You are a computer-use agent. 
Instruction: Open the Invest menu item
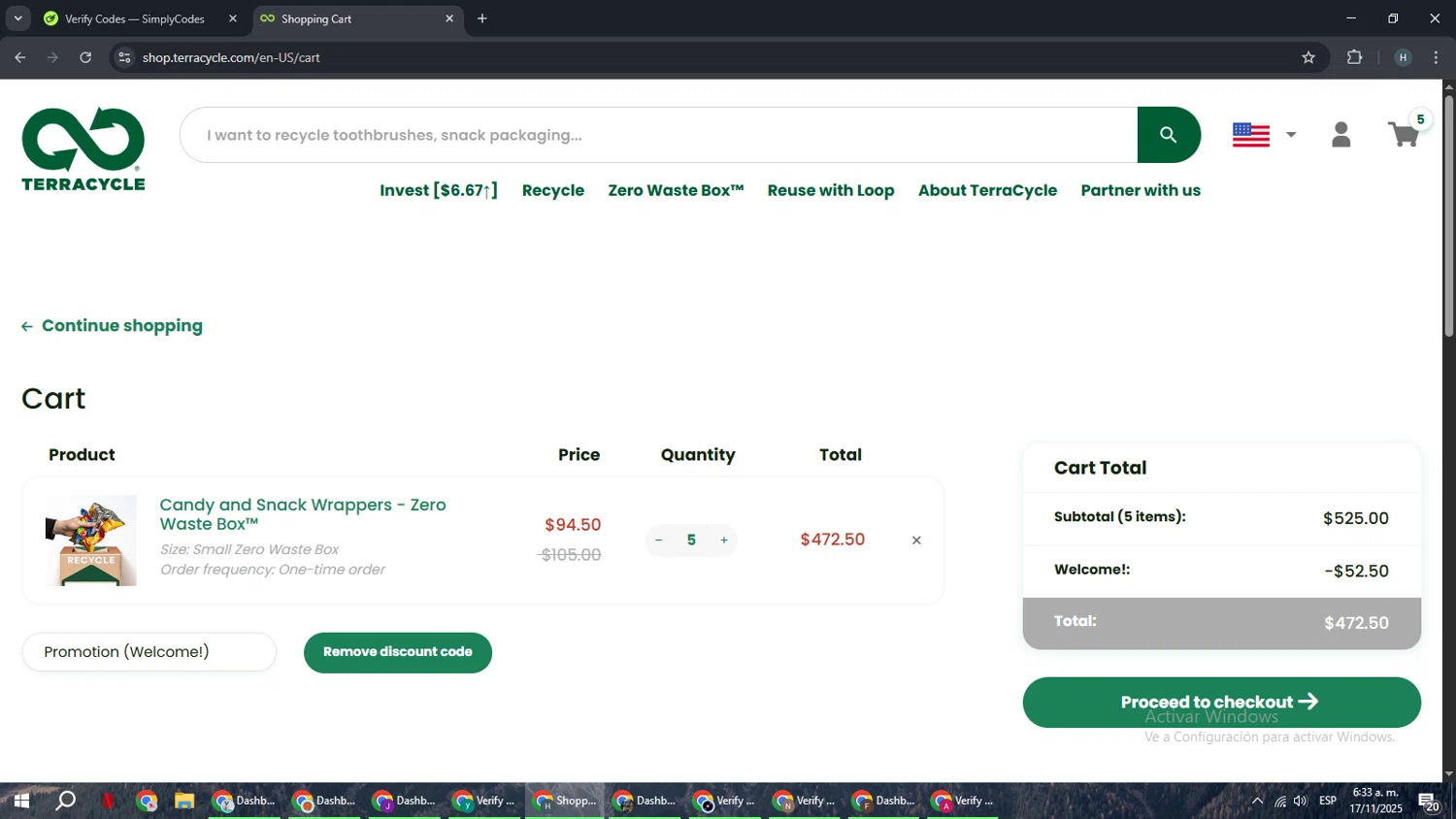(x=439, y=190)
